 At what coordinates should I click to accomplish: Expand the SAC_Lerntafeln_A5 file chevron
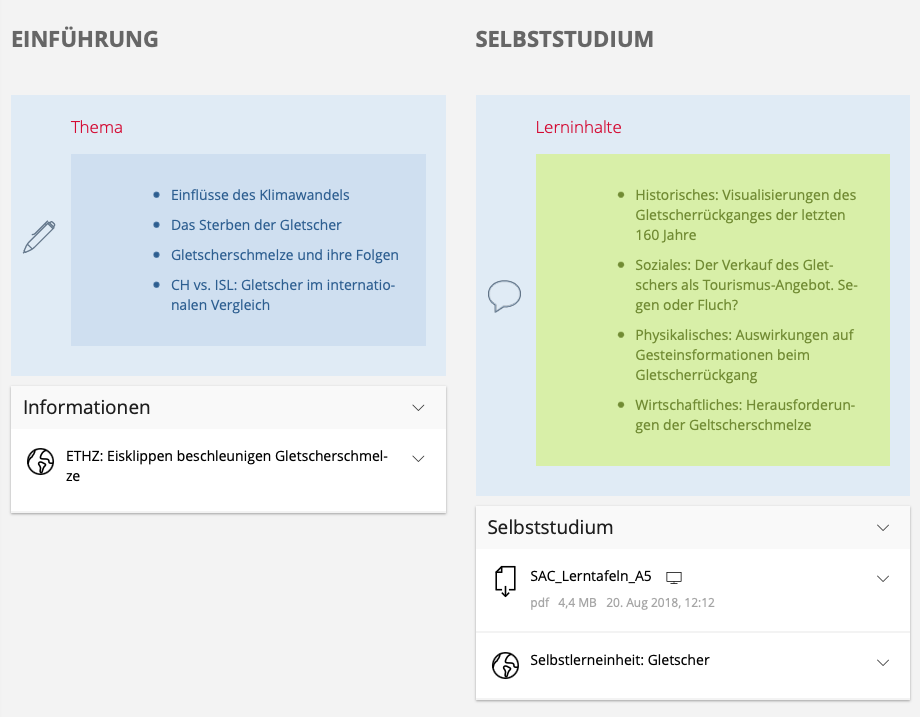coord(882,579)
